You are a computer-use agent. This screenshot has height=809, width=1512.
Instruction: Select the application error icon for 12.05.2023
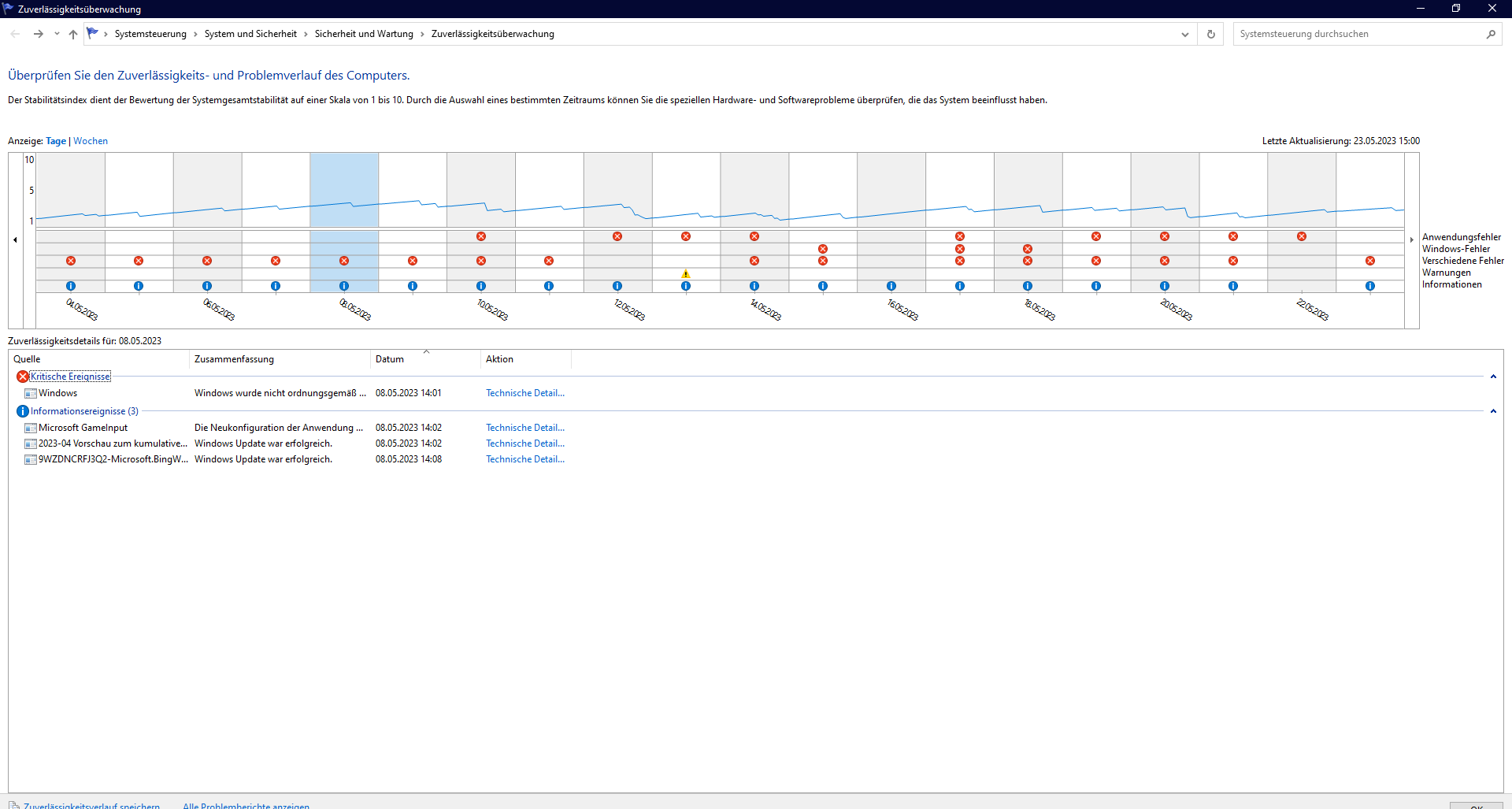[617, 236]
